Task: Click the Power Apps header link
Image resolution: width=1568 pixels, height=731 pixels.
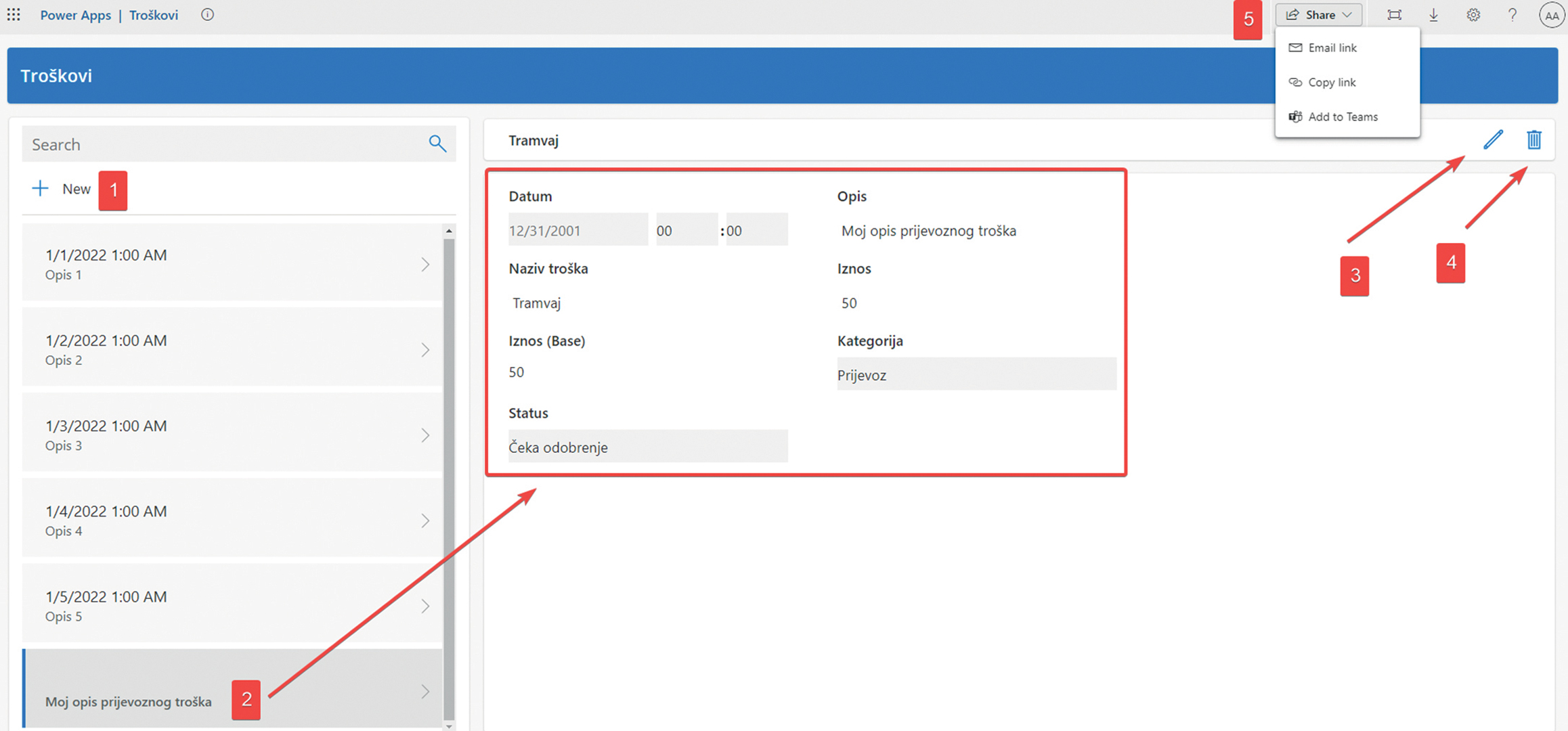Action: click(75, 15)
